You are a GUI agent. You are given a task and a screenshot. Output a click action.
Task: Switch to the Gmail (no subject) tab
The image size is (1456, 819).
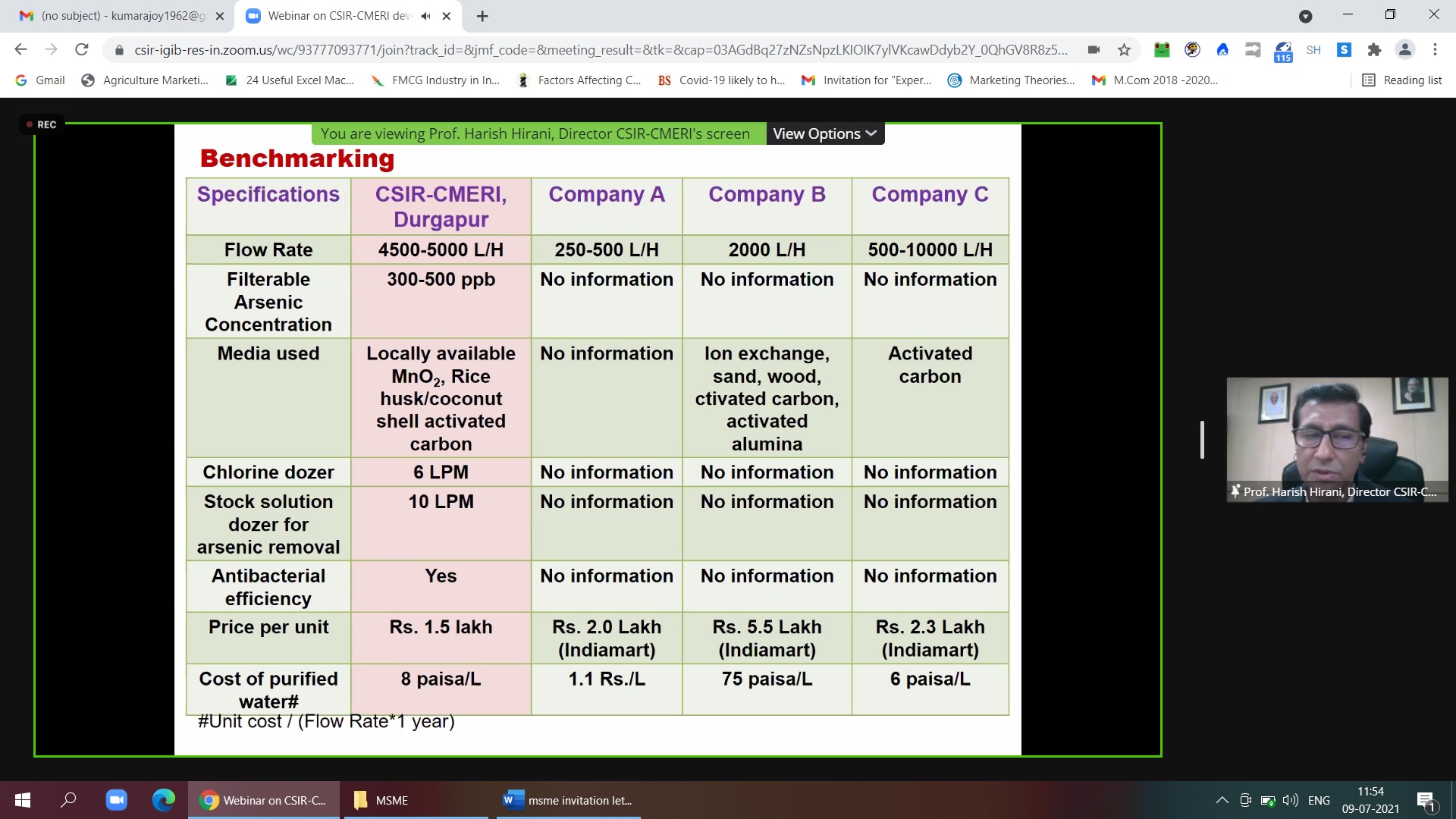(121, 16)
